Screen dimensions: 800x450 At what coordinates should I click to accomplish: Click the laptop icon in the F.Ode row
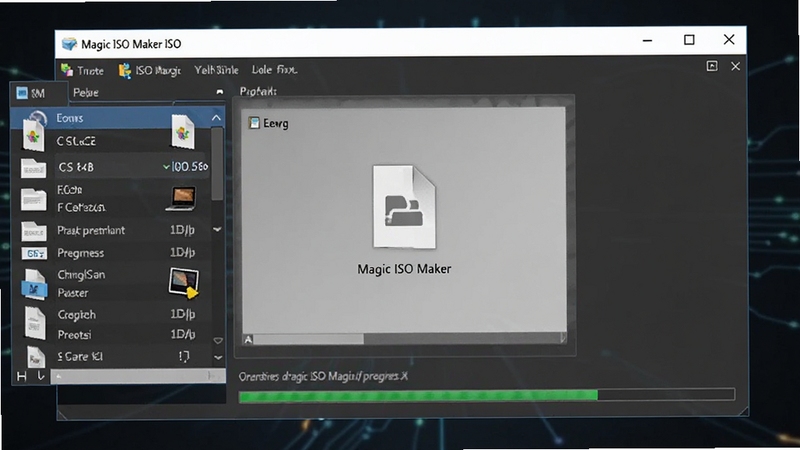182,199
